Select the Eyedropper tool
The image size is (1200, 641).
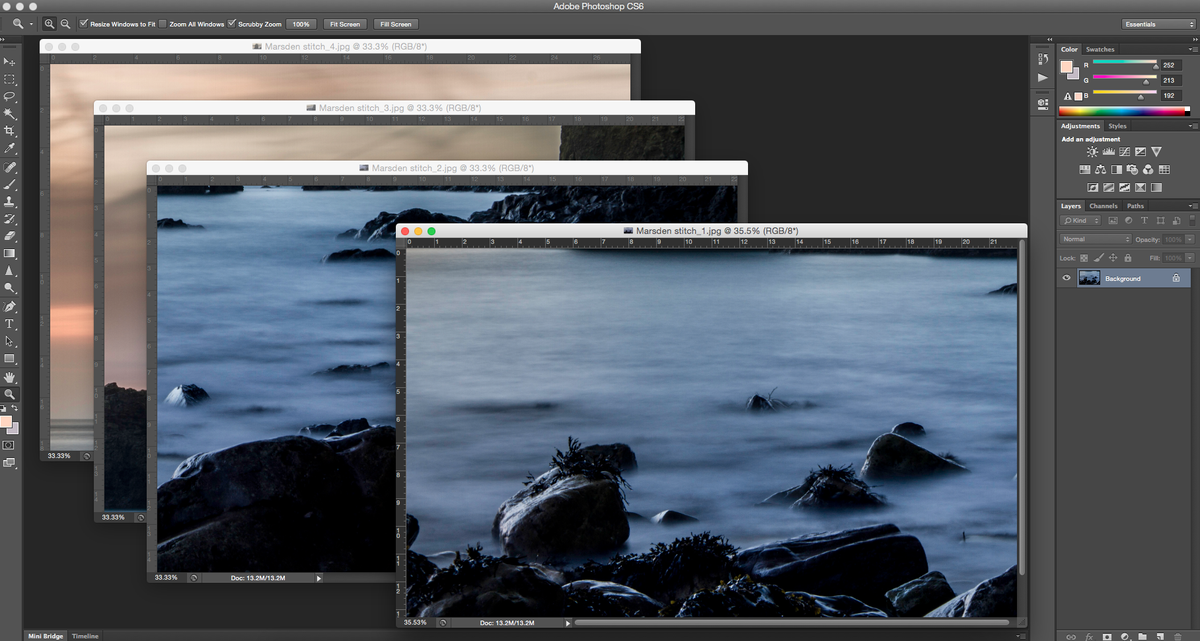10,148
